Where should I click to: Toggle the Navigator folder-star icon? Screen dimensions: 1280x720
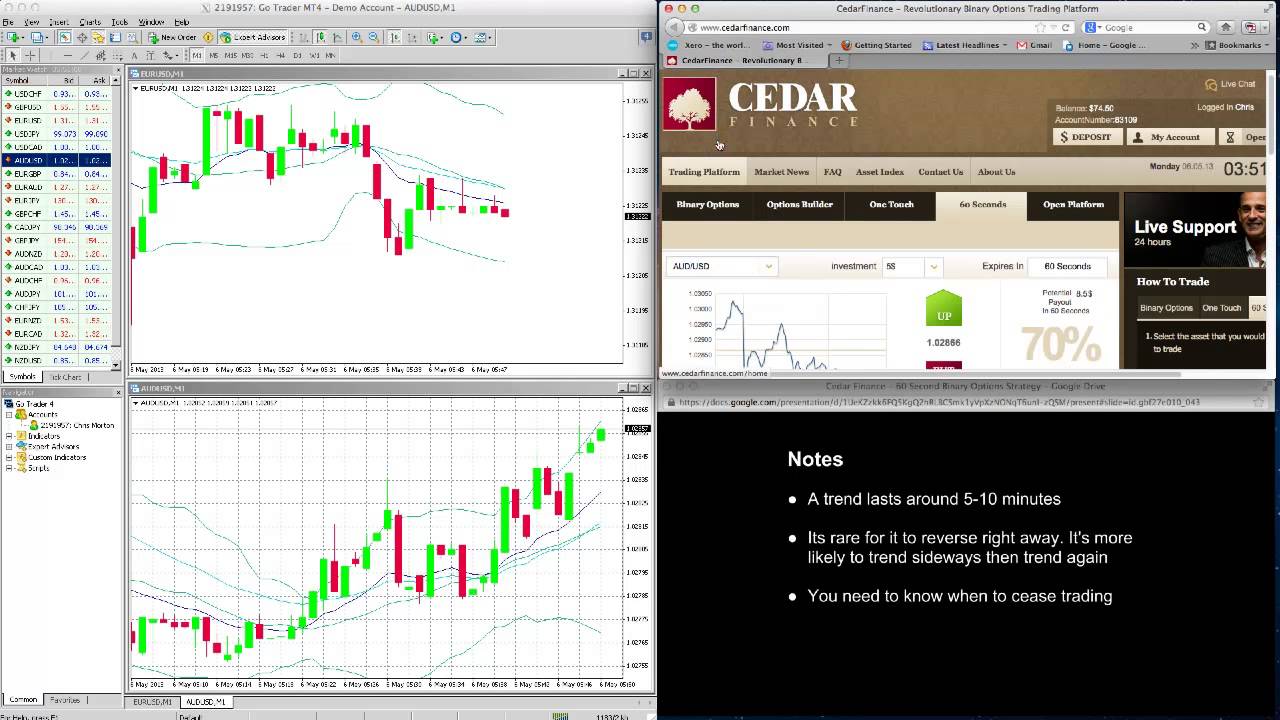pos(99,37)
